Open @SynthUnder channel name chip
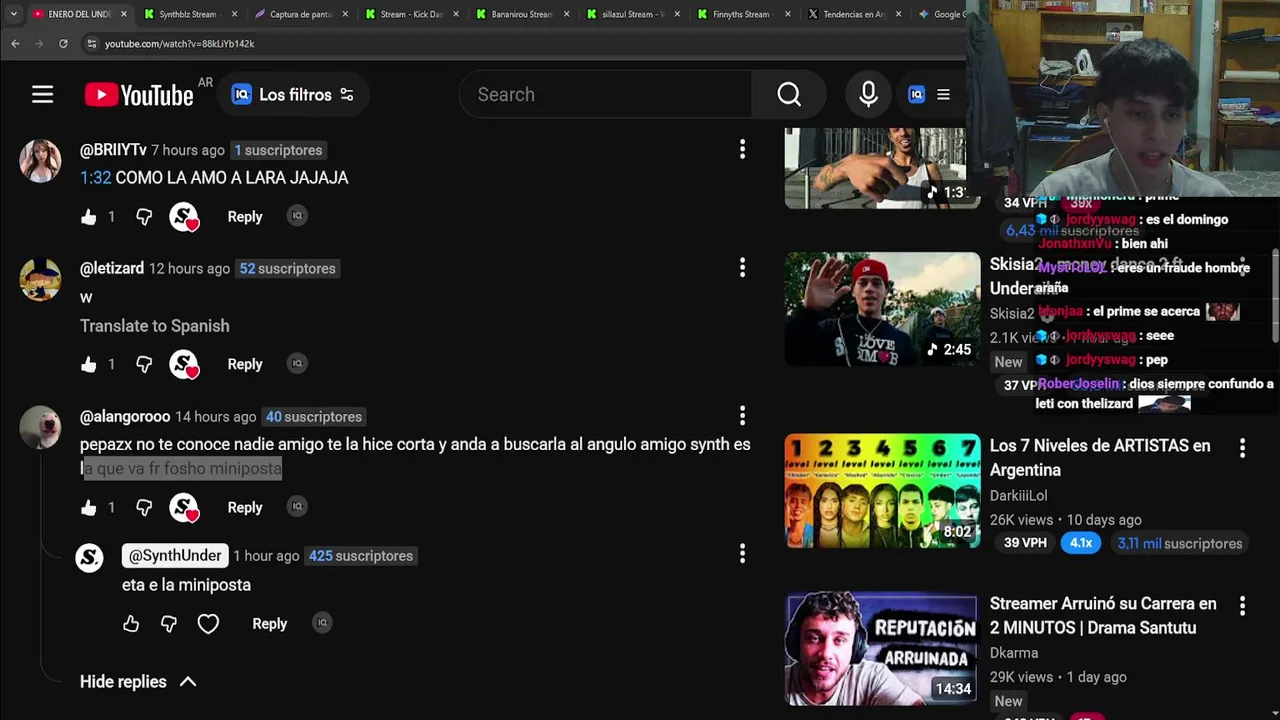Viewport: 1280px width, 720px height. [x=176, y=556]
